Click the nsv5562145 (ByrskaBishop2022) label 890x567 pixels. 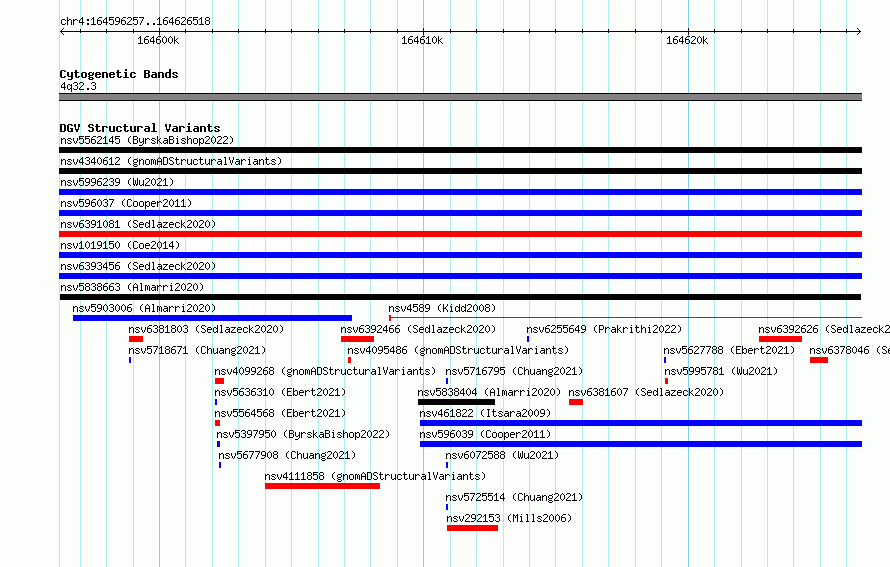[147, 140]
